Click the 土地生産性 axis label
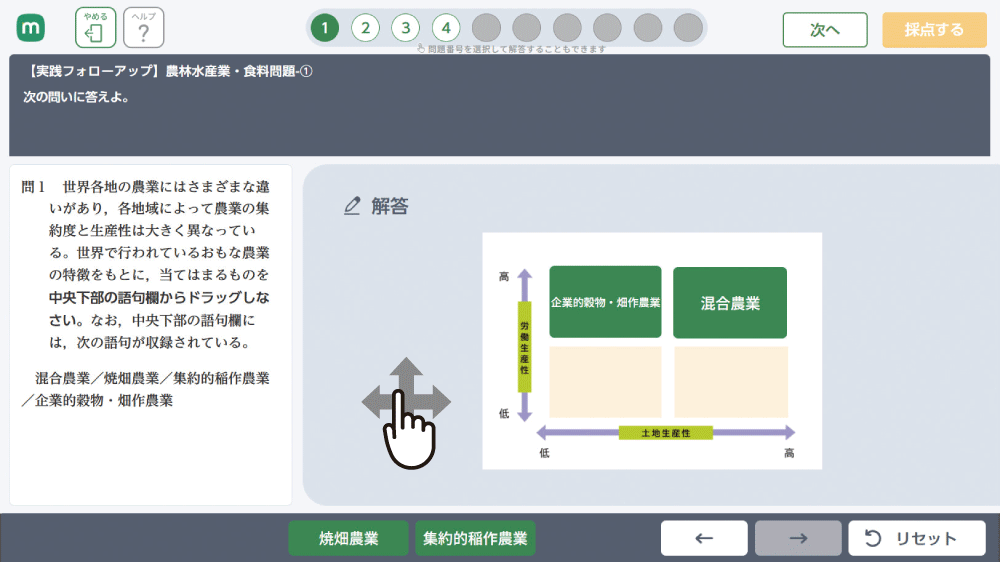The width and height of the screenshot is (1000, 562). click(666, 433)
